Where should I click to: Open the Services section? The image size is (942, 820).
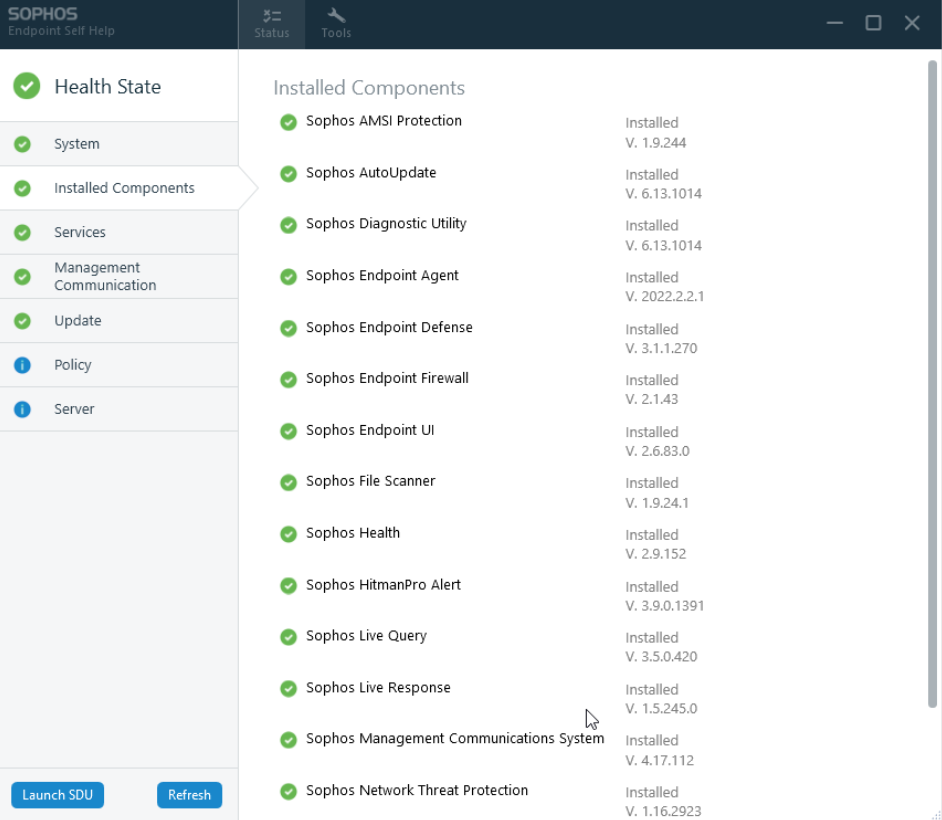(80, 232)
